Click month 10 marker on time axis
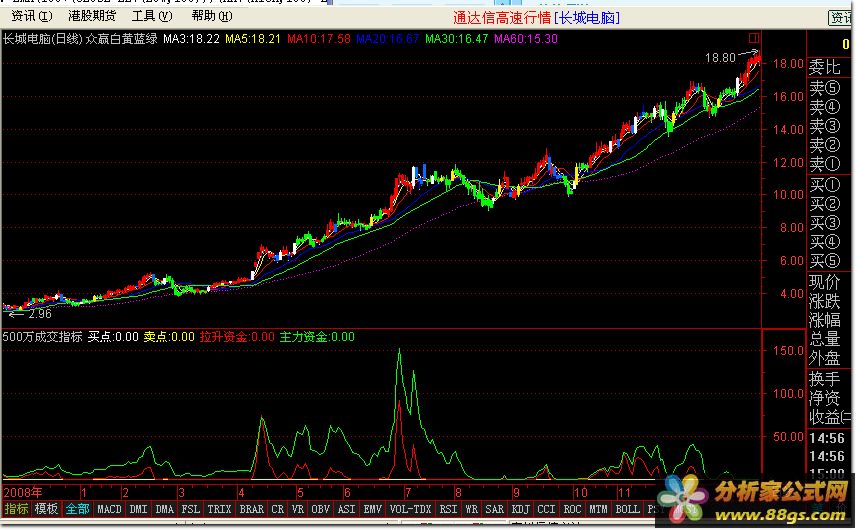The width and height of the screenshot is (857, 530). (580, 492)
